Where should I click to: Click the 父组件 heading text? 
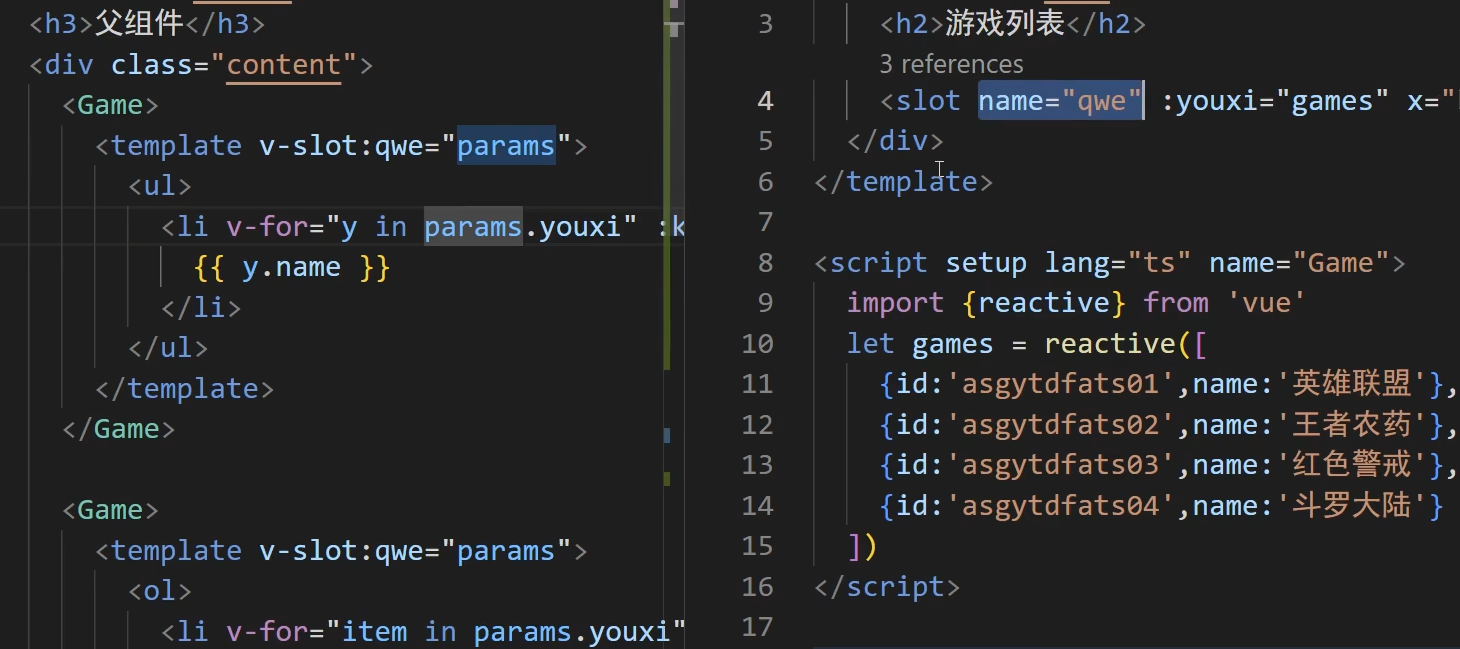139,24
